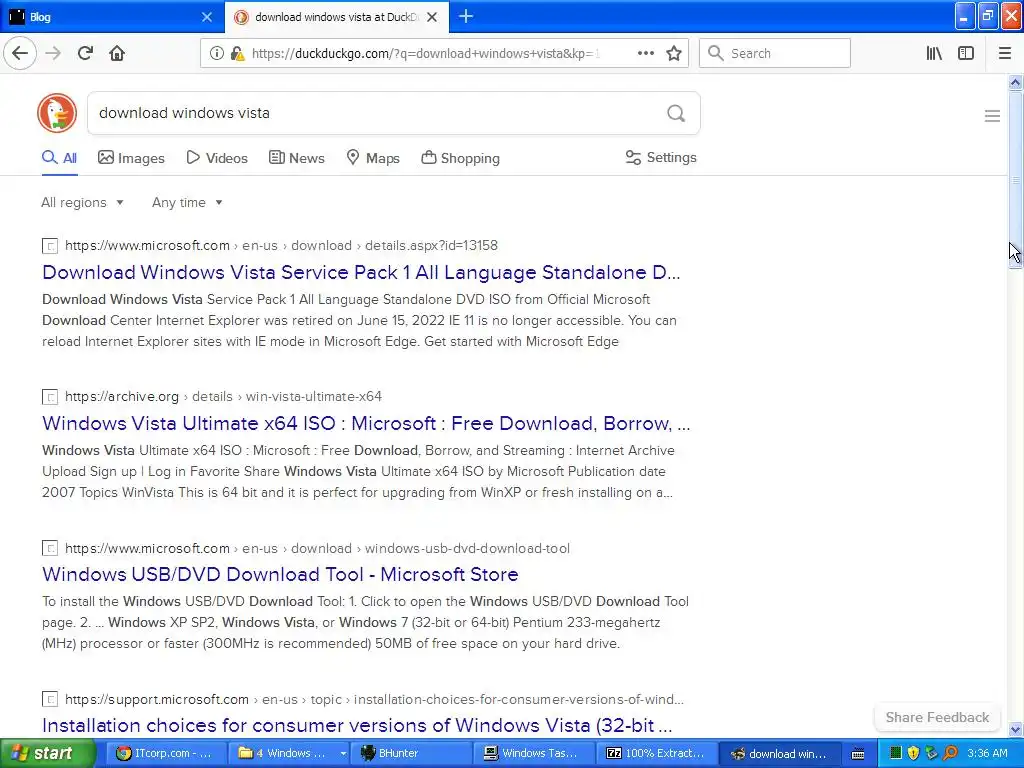Open the Library bookshelf icon
1024x768 pixels.
(934, 53)
